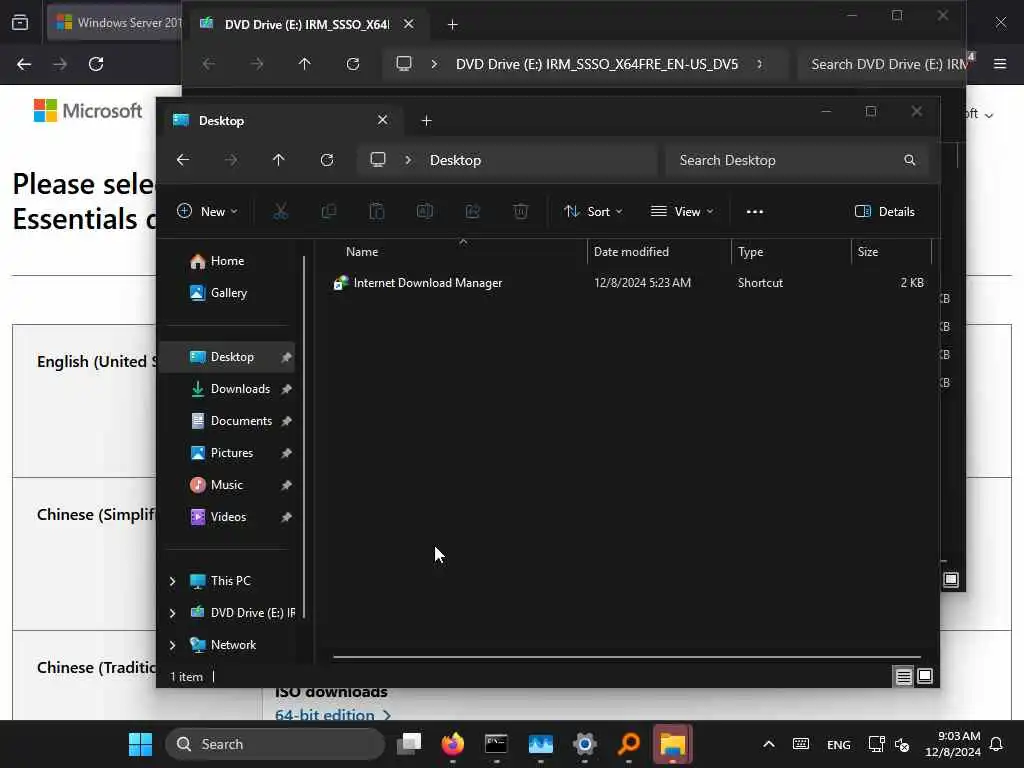The image size is (1024, 768).
Task: Go back in Desktop window
Action: pyautogui.click(x=183, y=160)
